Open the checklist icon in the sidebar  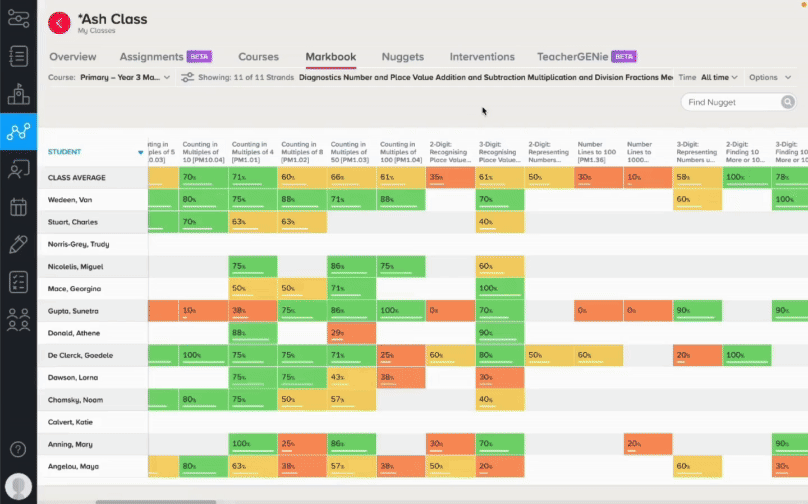[x=19, y=282]
